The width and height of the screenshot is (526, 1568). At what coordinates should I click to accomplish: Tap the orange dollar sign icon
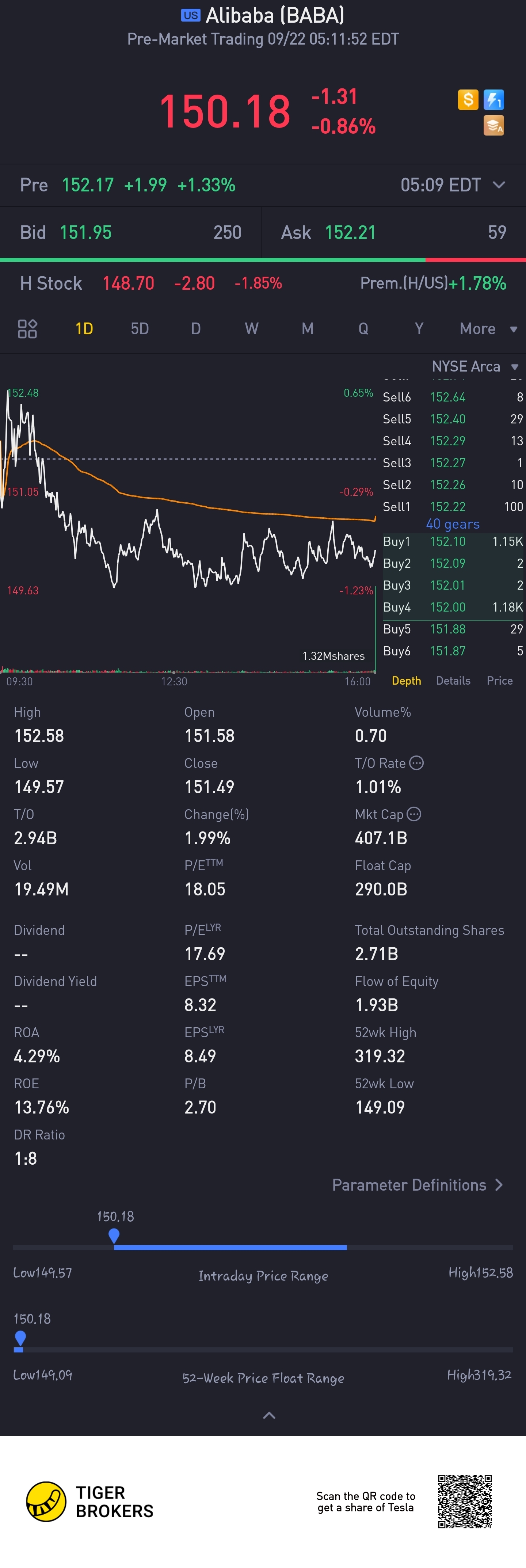(x=468, y=99)
